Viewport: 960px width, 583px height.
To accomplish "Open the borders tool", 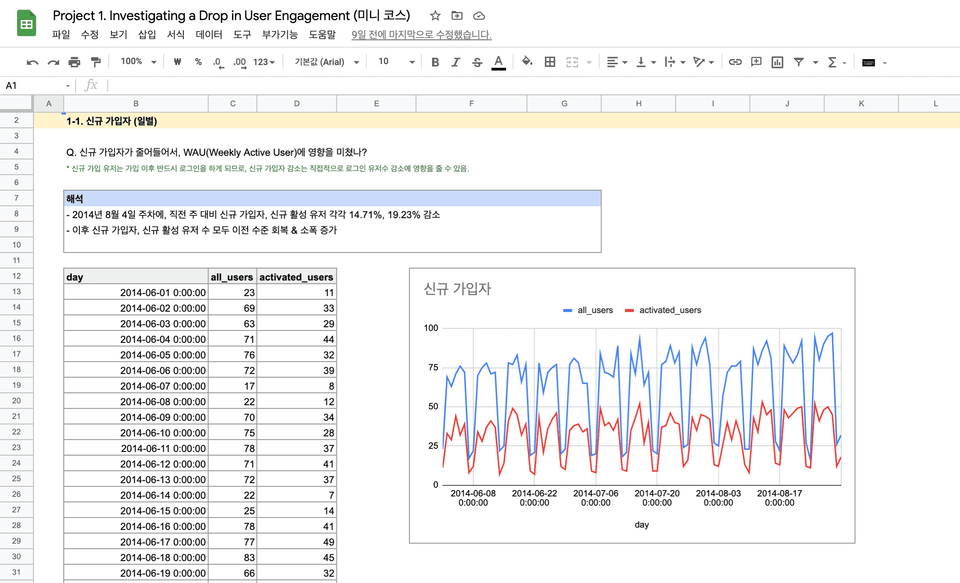I will coord(550,62).
